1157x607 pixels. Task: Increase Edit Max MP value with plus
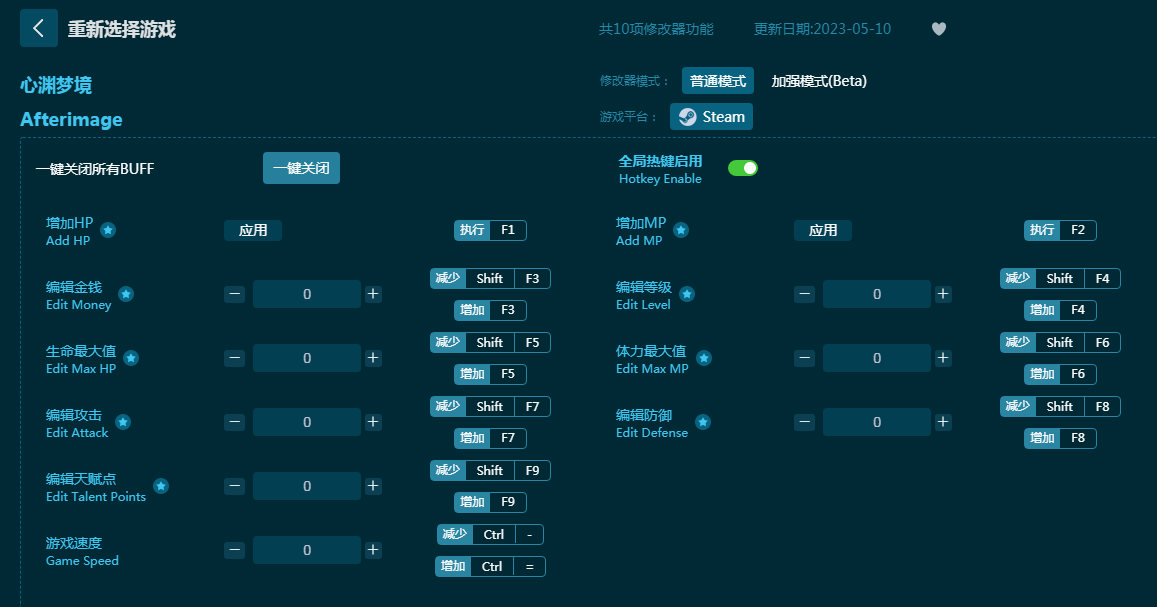point(943,358)
